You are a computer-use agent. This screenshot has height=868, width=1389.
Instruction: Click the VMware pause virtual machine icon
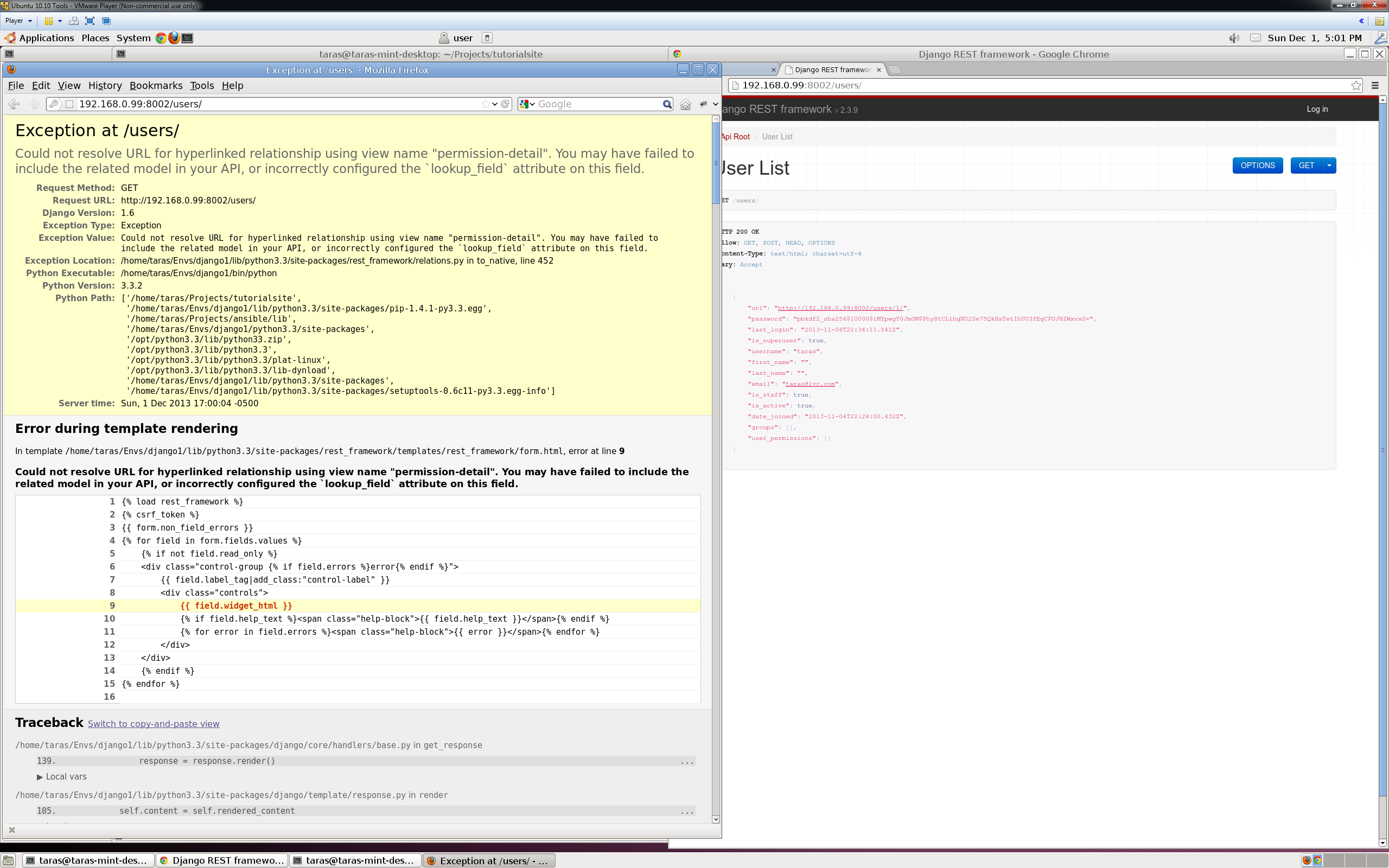pos(49,21)
